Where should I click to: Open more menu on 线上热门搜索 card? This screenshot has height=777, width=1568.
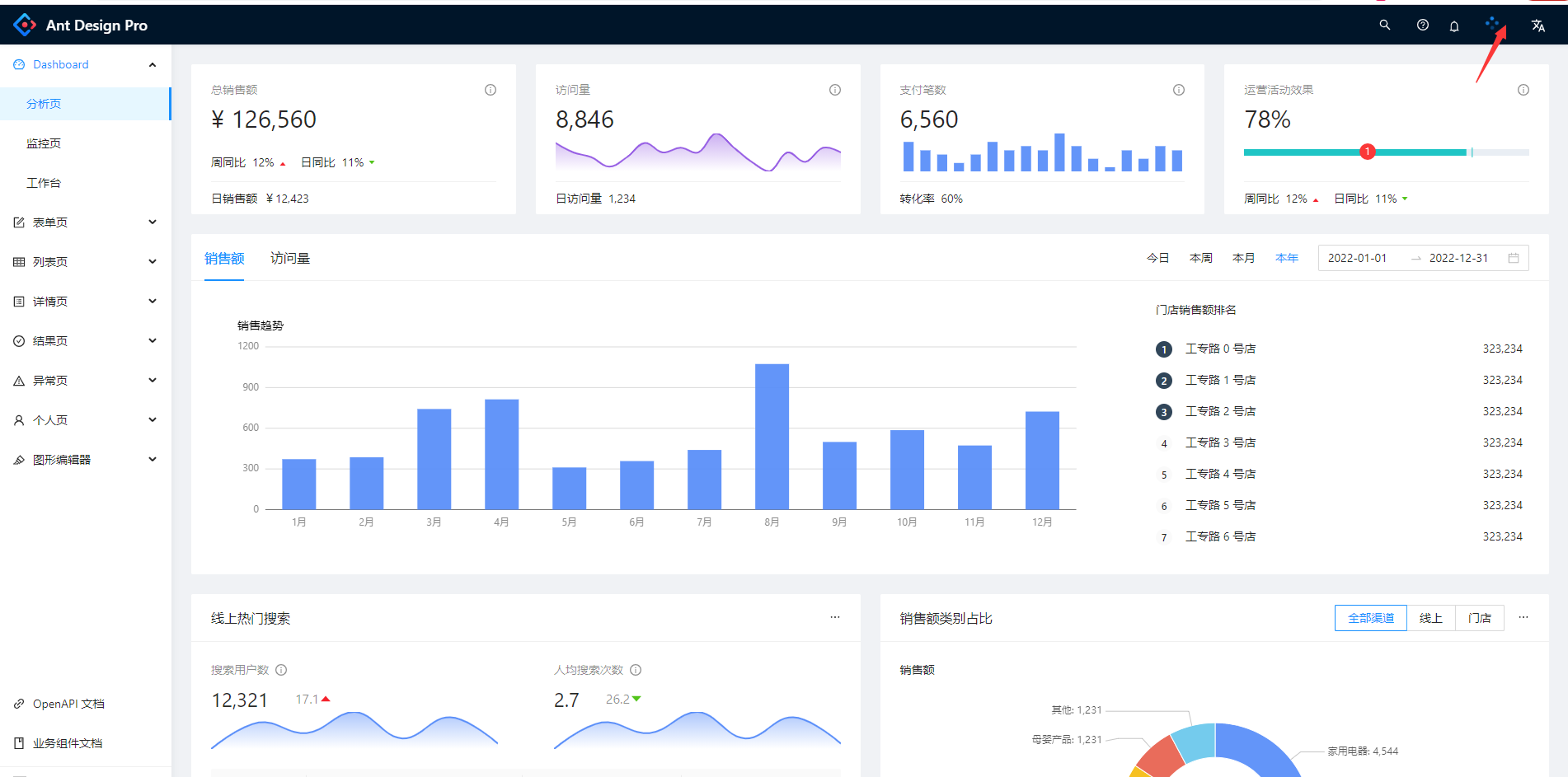(x=835, y=617)
